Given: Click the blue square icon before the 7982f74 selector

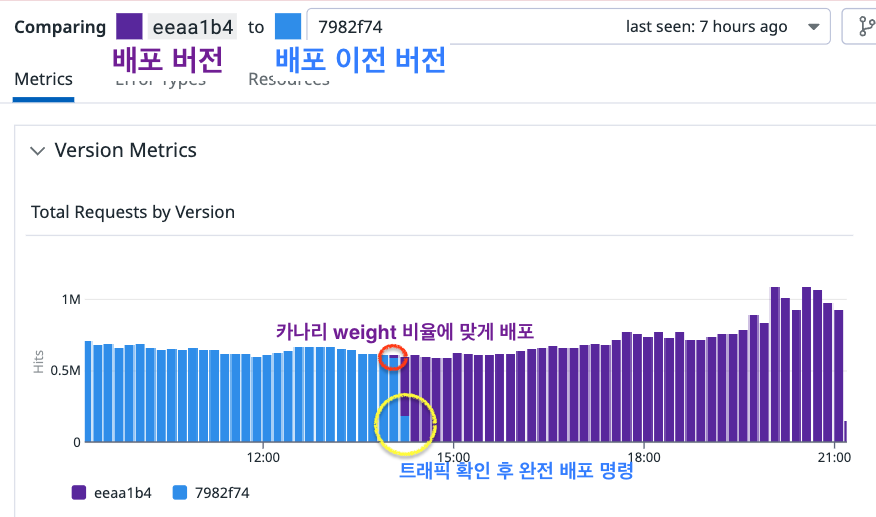Looking at the screenshot, I should point(288,27).
